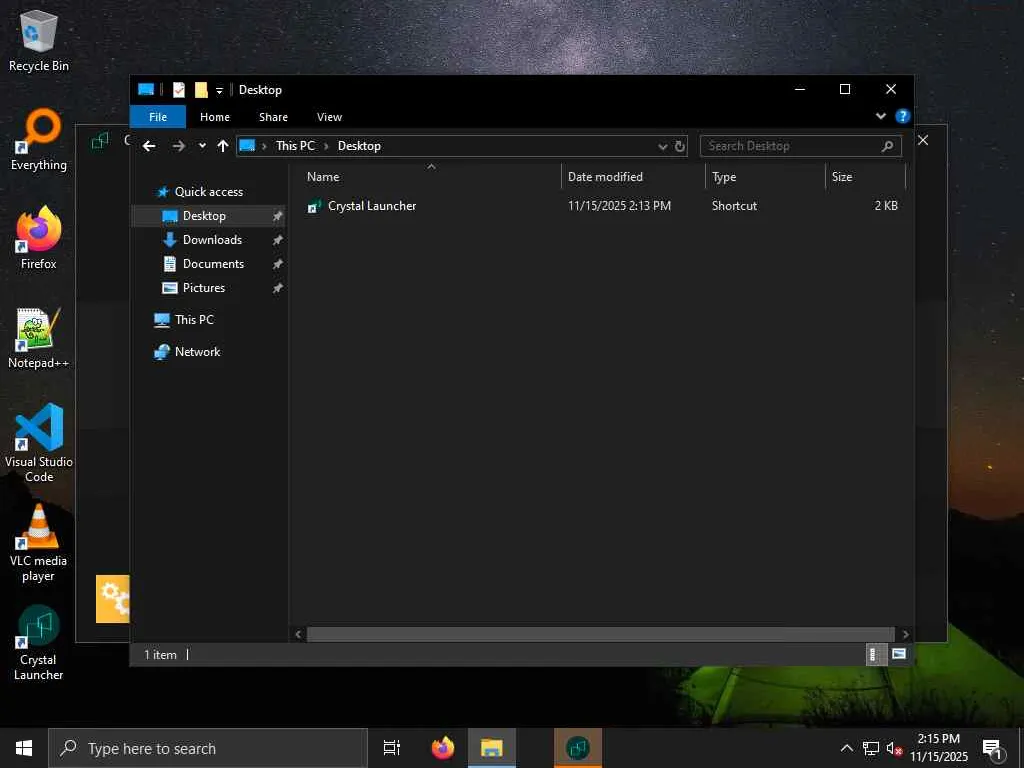The image size is (1024, 768).
Task: Go forward with the Forward arrow
Action: click(178, 146)
